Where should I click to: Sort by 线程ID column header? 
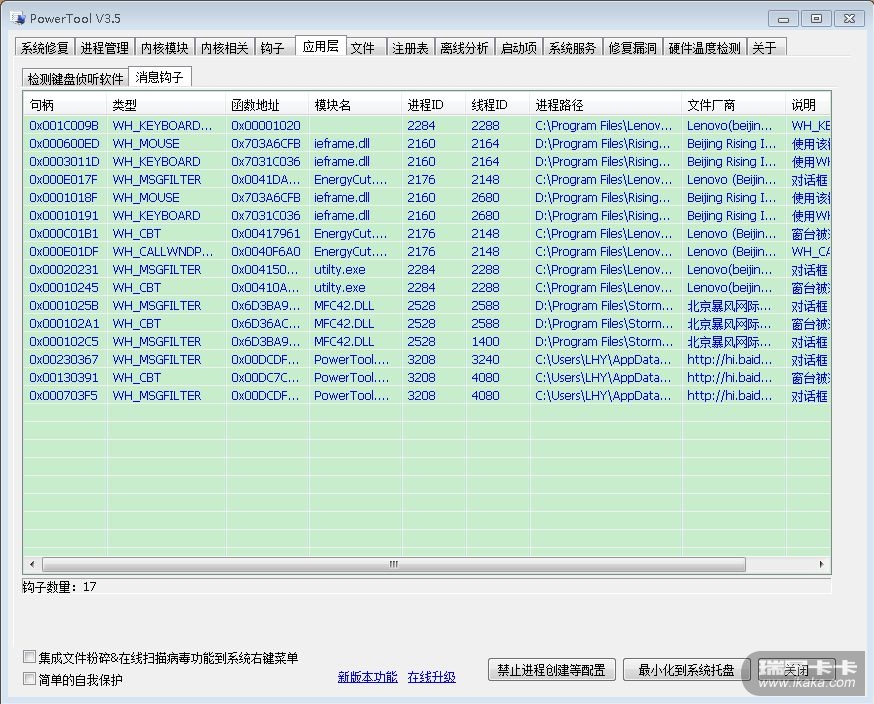(497, 105)
